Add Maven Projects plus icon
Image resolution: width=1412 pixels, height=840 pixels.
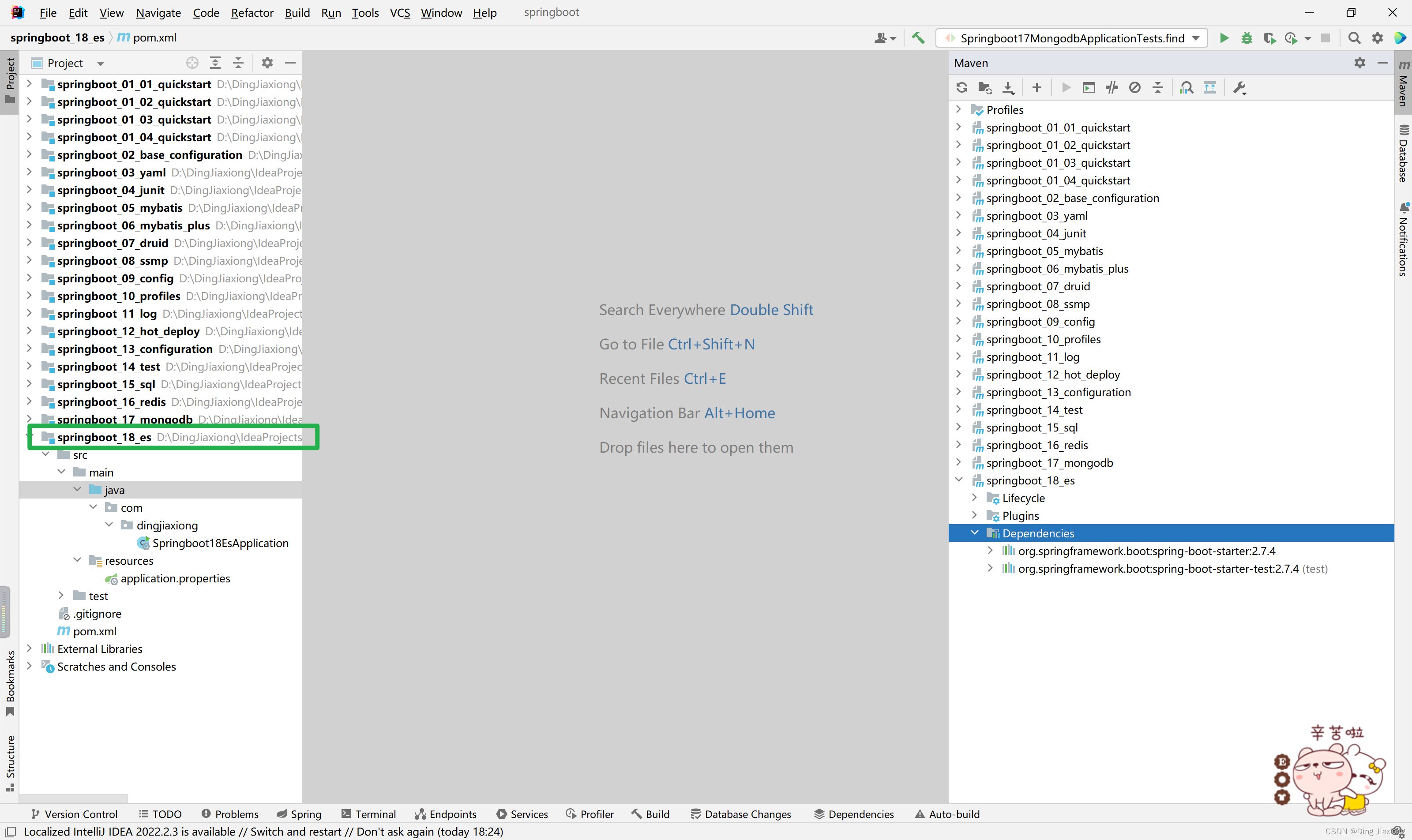[1036, 88]
